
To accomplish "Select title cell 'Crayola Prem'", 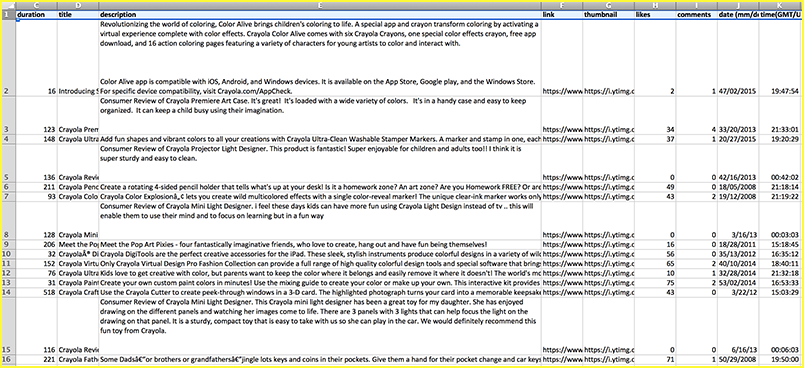I will [x=78, y=115].
